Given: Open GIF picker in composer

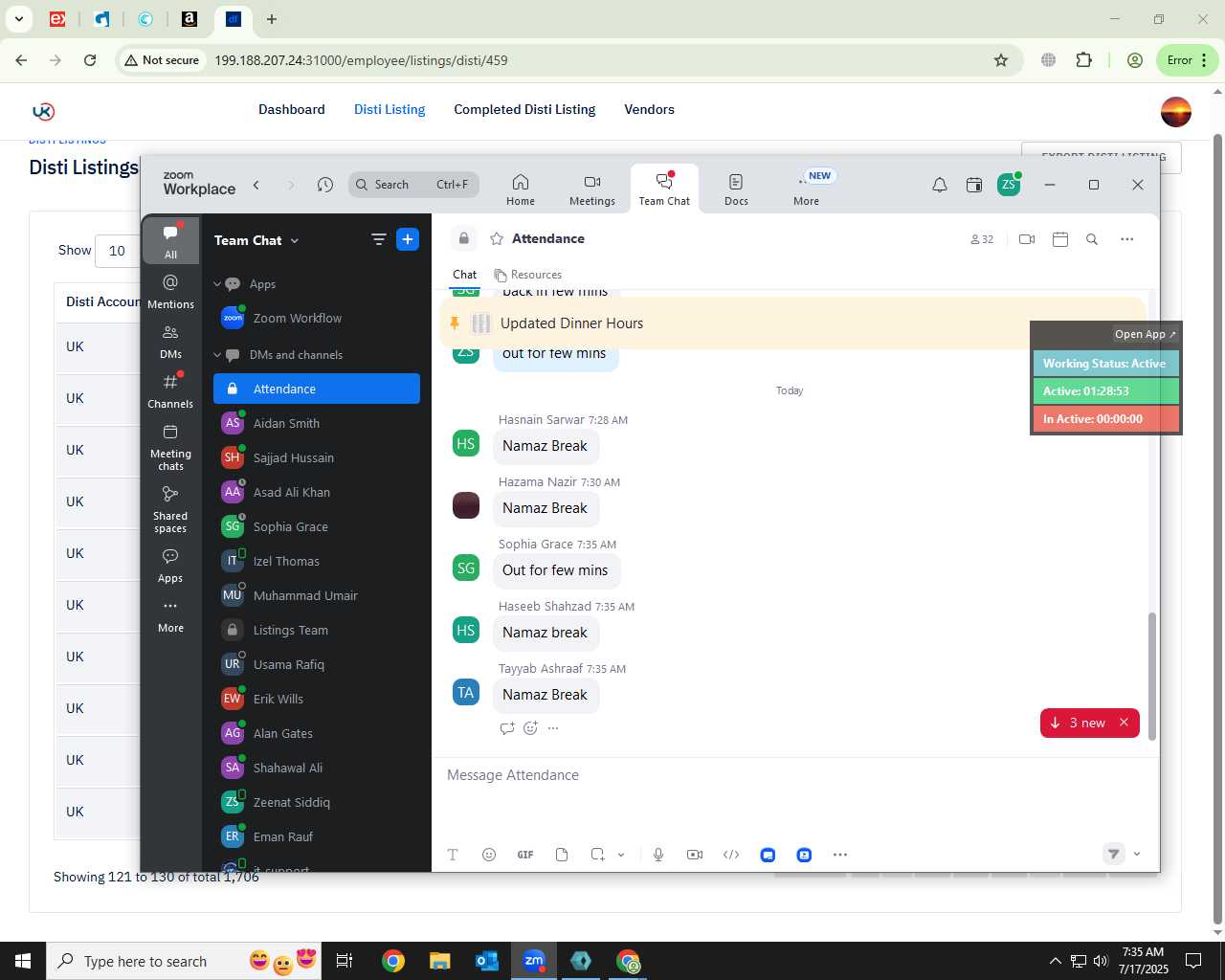Looking at the screenshot, I should [x=525, y=855].
